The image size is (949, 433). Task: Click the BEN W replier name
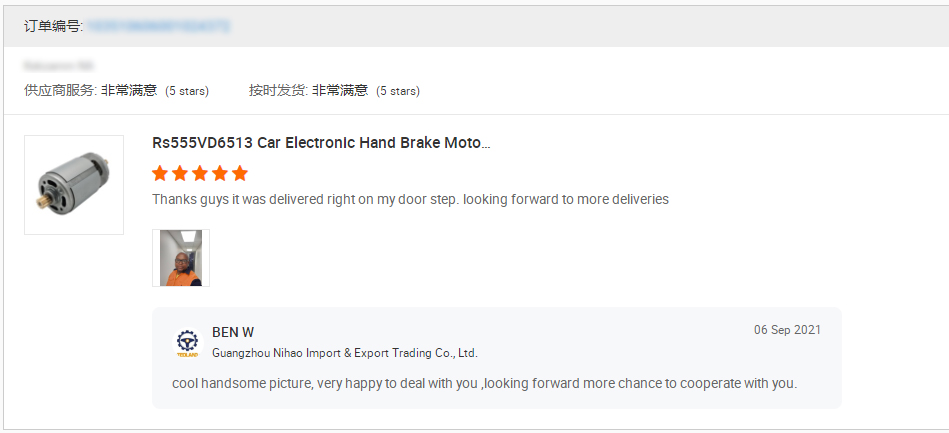pos(233,332)
